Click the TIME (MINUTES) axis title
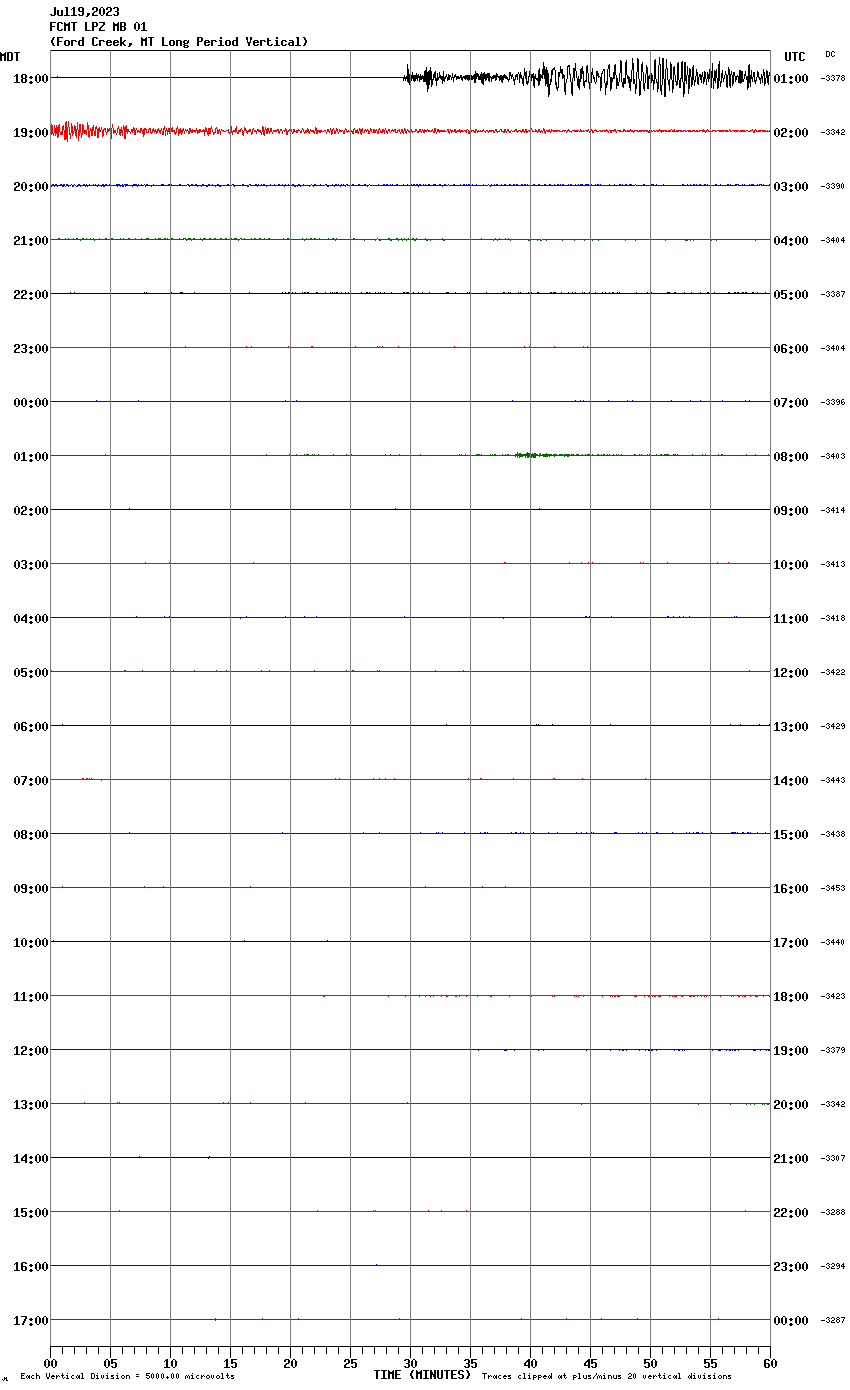850x1390 pixels. (422, 1375)
